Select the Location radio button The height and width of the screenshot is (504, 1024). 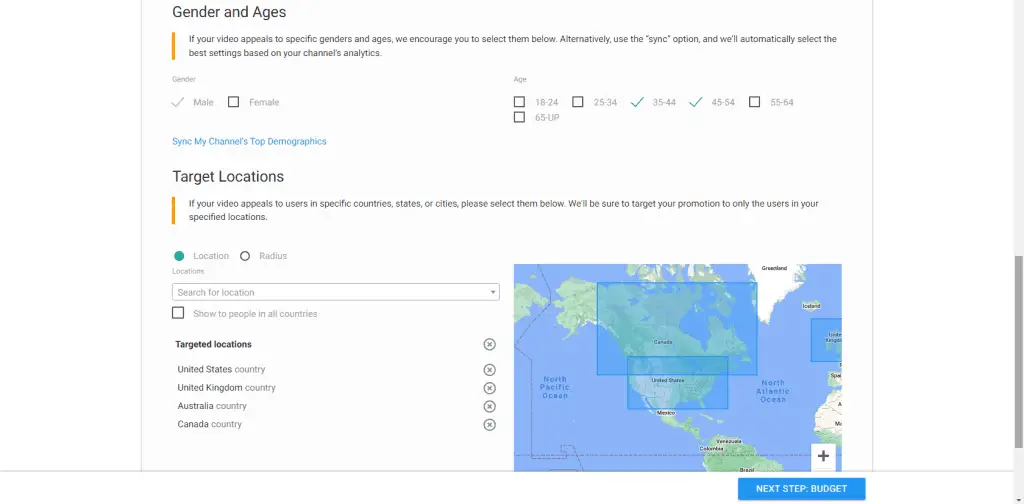pos(179,256)
